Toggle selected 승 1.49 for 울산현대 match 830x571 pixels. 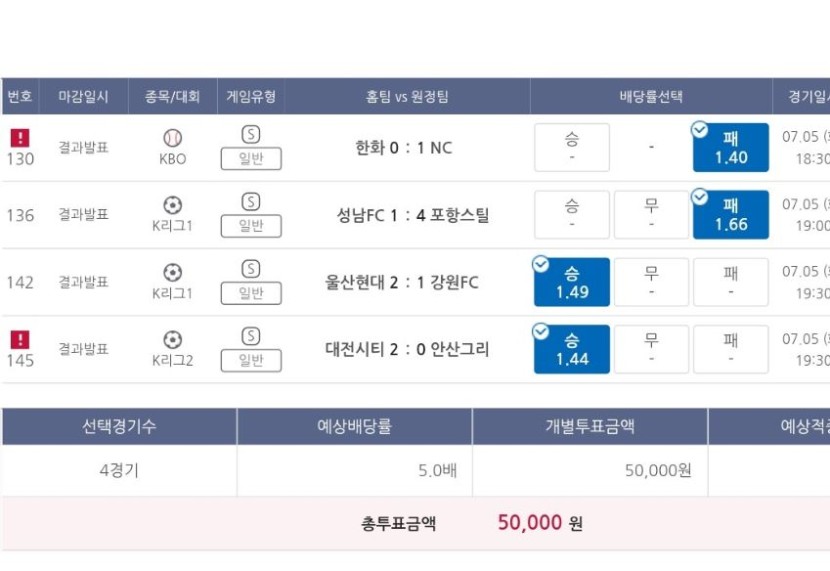click(x=572, y=282)
